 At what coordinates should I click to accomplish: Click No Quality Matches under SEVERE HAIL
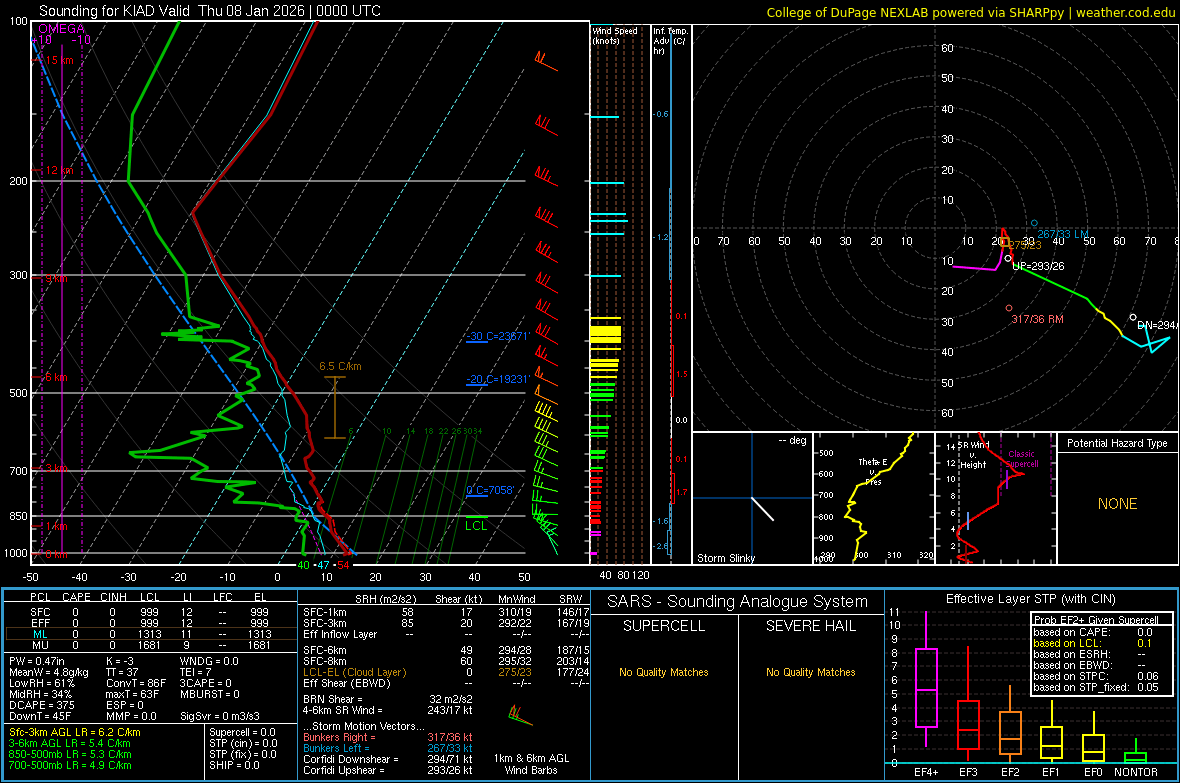click(810, 672)
